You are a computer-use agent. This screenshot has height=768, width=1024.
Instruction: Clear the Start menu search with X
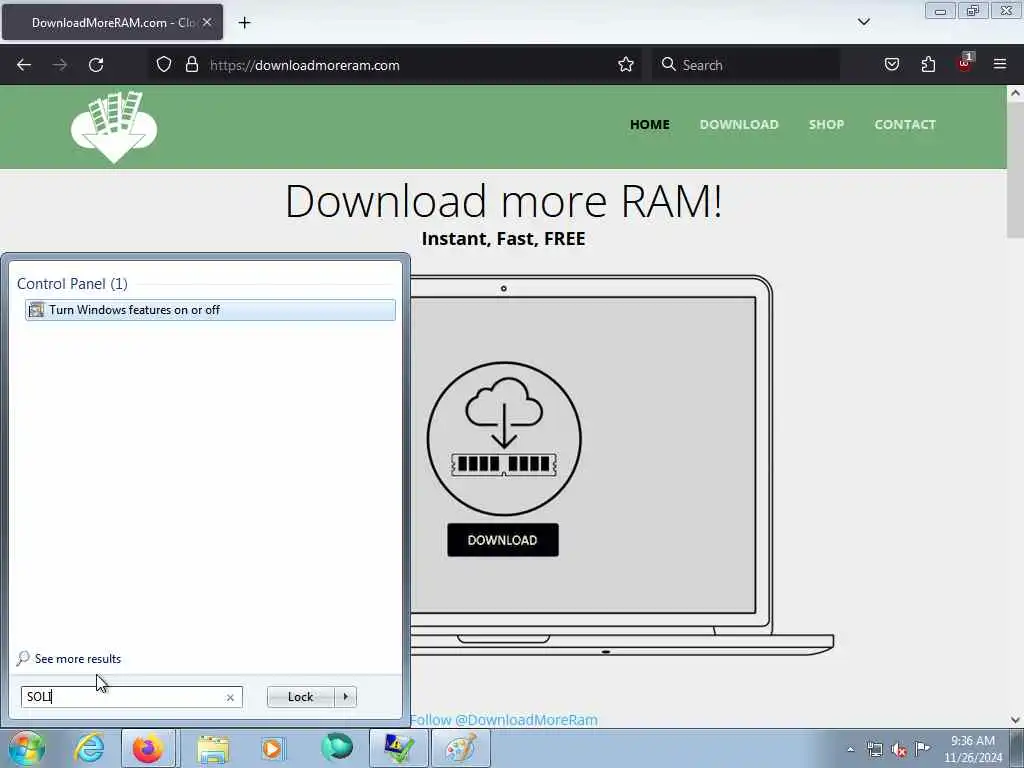pos(230,697)
